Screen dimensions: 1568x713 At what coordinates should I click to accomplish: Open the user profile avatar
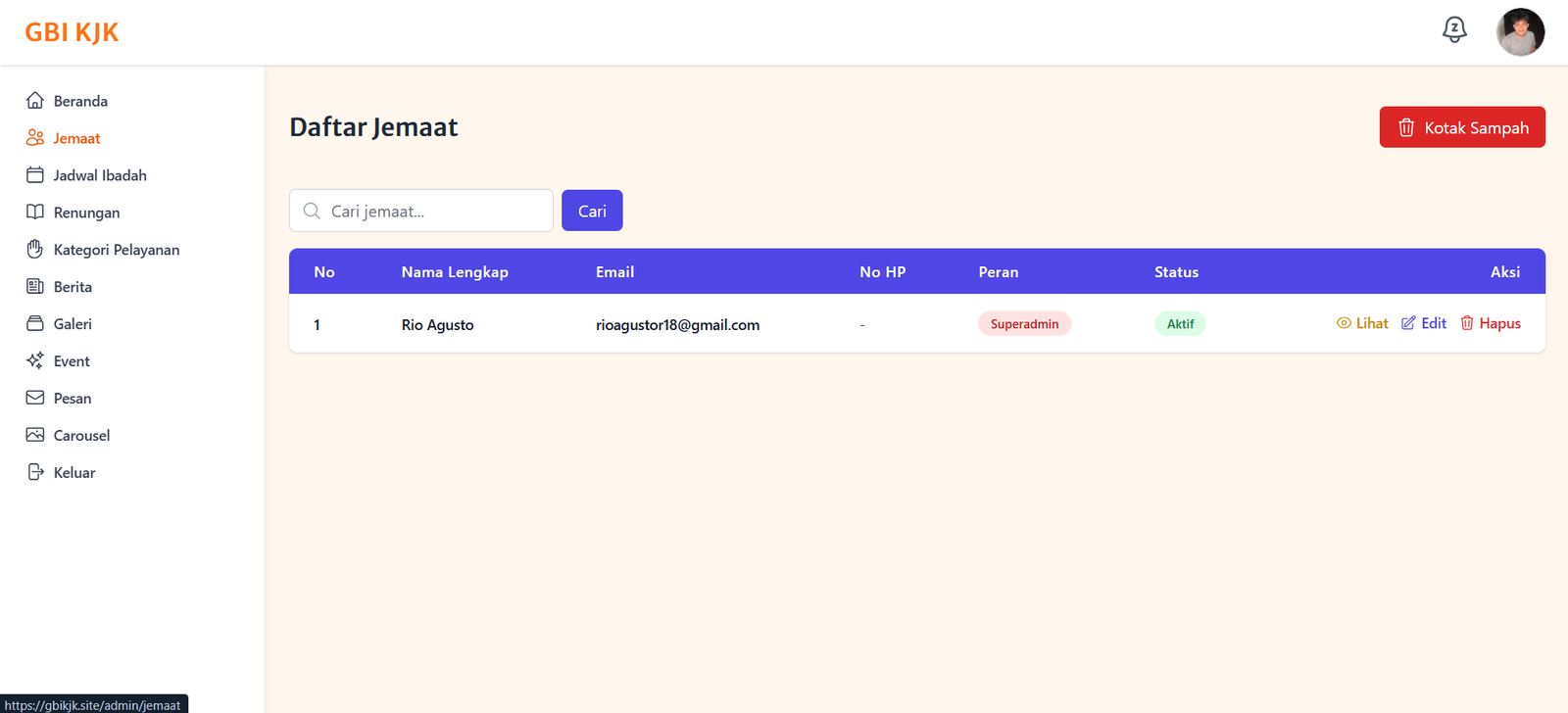click(x=1520, y=32)
